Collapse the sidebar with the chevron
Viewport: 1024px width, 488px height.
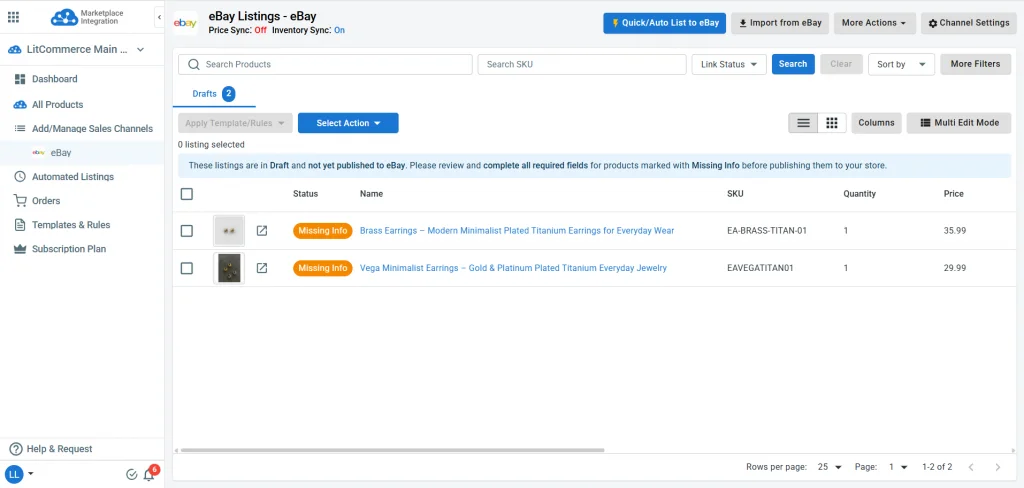[159, 17]
